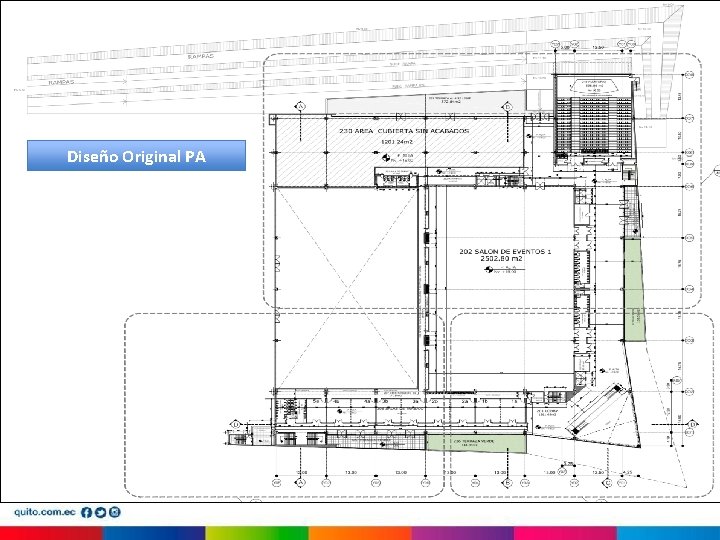Click the level symbol under SALON DE EVENTOS 1
This screenshot has height=540, width=720.
[489, 270]
